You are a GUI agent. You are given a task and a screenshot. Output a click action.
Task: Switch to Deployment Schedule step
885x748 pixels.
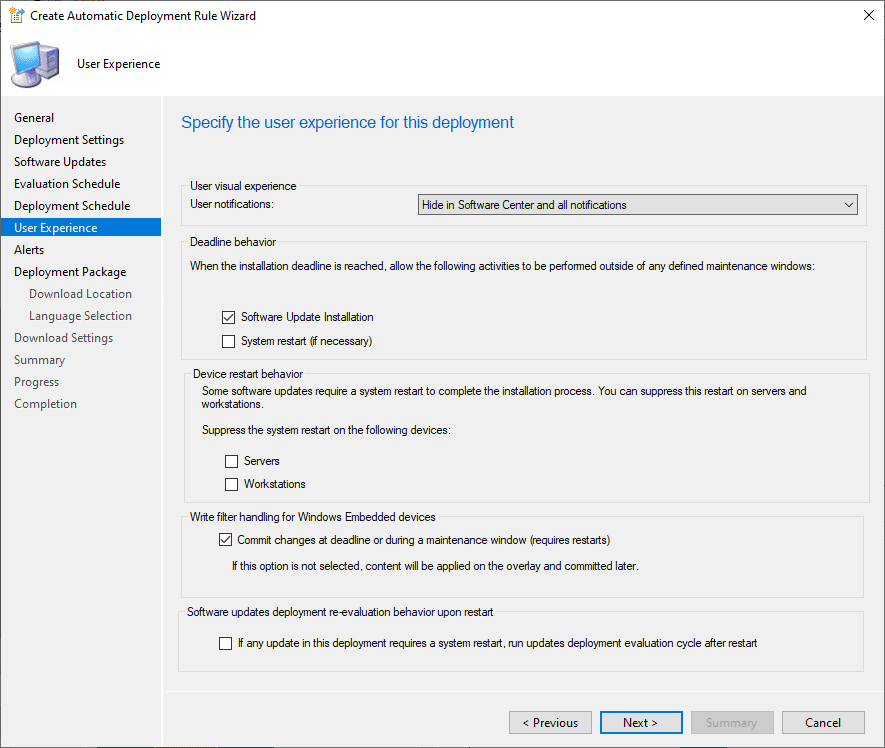(72, 206)
